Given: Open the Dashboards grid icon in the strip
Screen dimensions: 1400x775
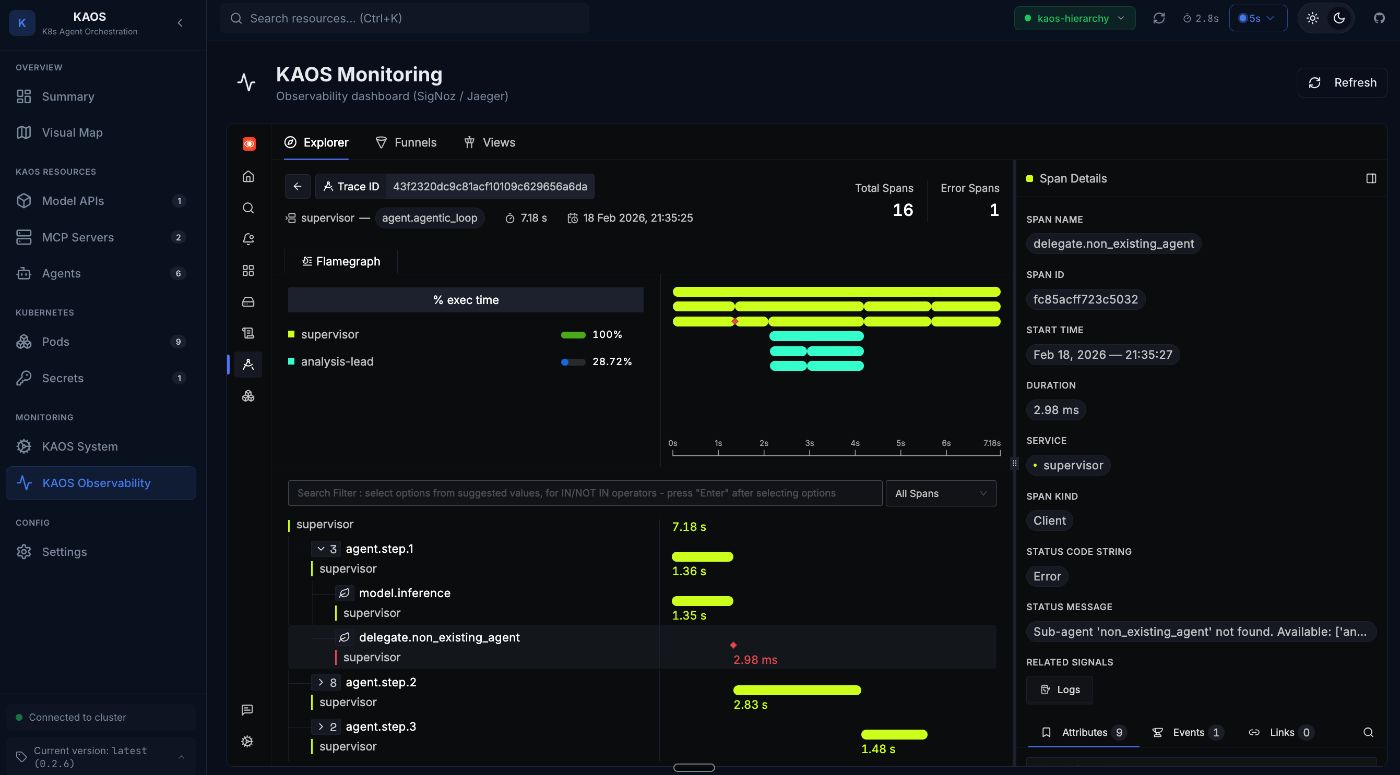Looking at the screenshot, I should click(248, 270).
